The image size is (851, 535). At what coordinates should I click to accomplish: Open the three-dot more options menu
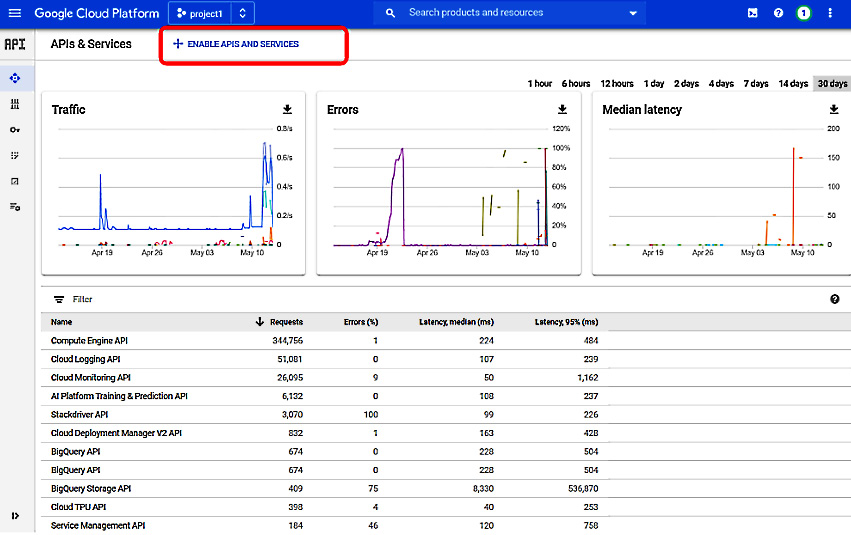(x=830, y=13)
